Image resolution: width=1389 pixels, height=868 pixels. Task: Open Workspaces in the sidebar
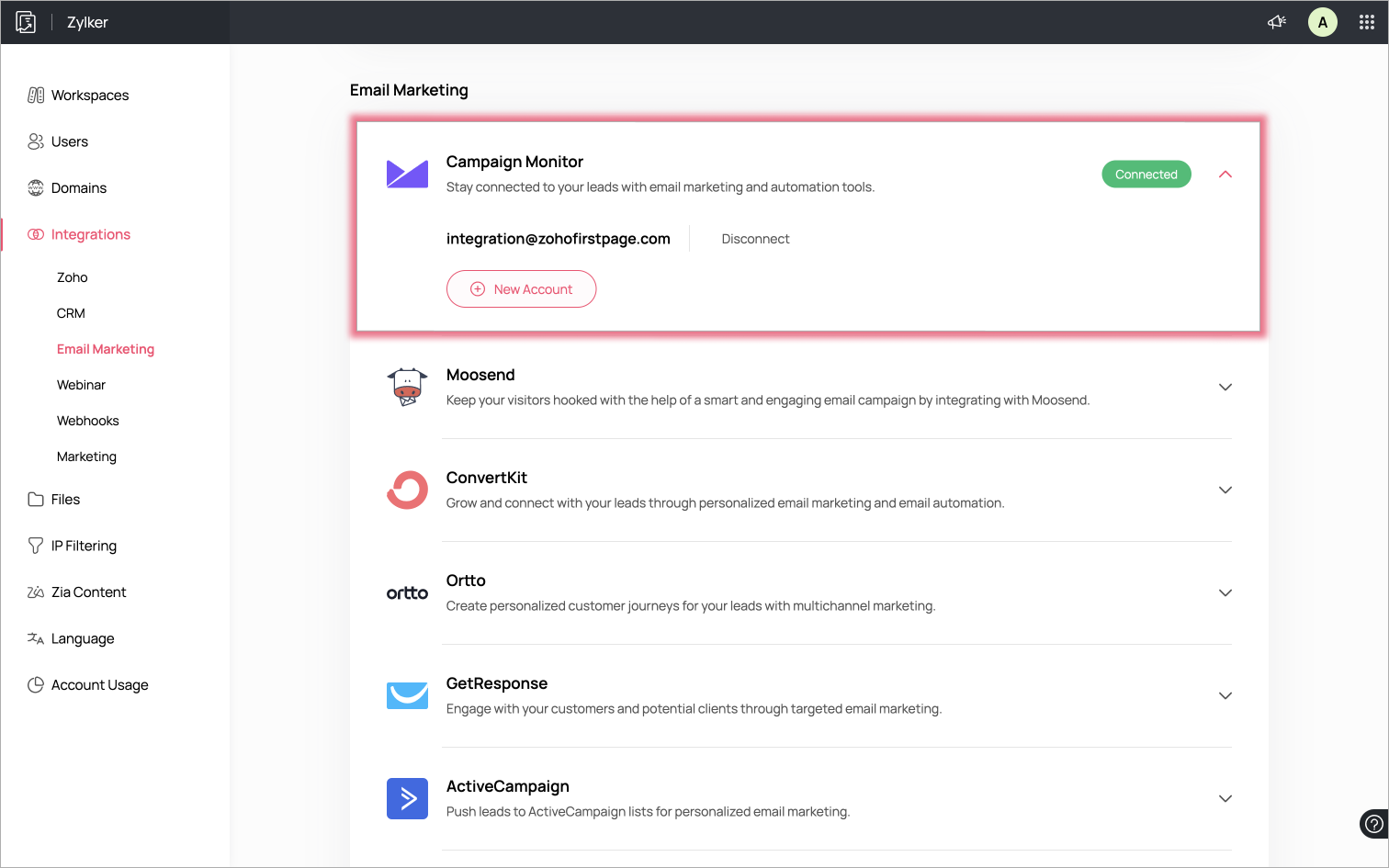tap(90, 96)
